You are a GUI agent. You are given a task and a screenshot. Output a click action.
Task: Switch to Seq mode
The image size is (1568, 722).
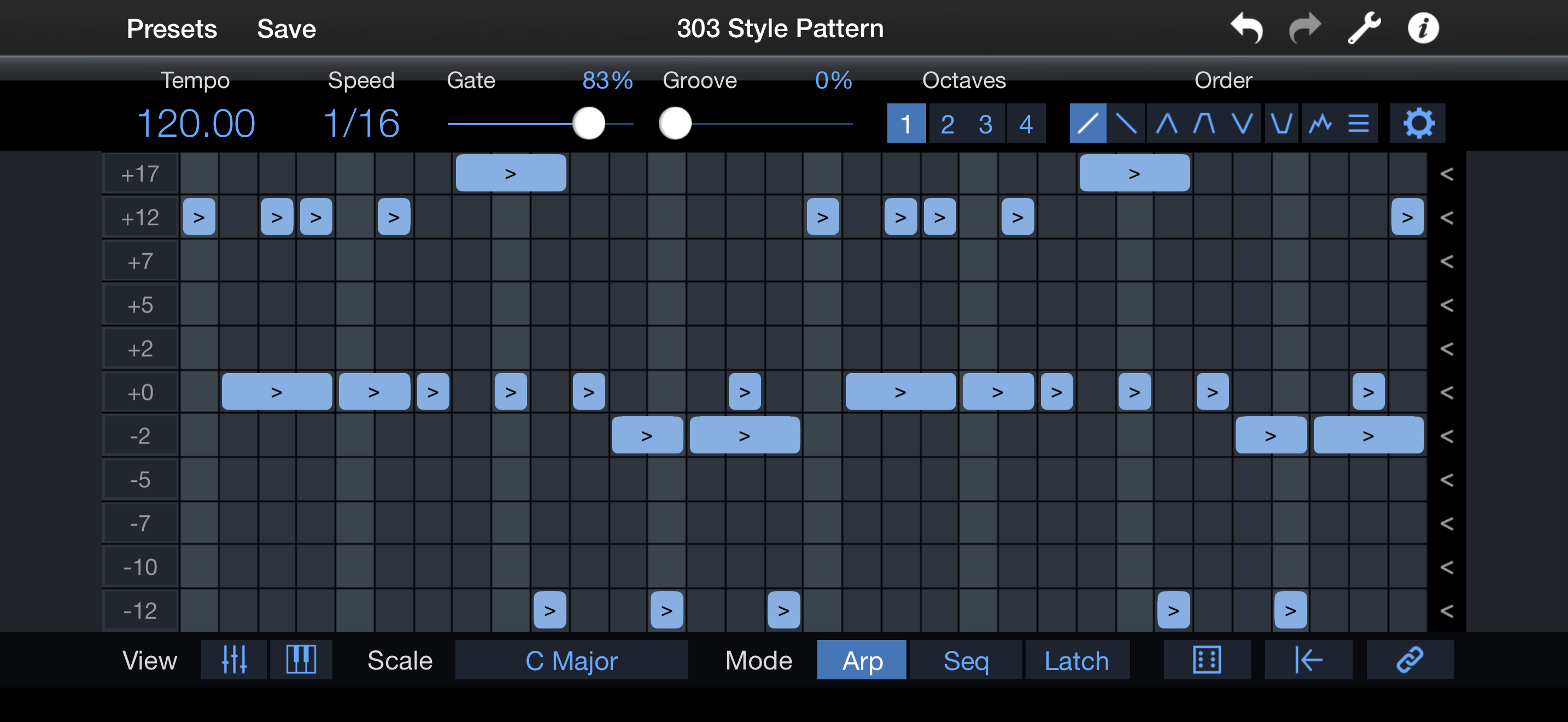pyautogui.click(x=966, y=659)
